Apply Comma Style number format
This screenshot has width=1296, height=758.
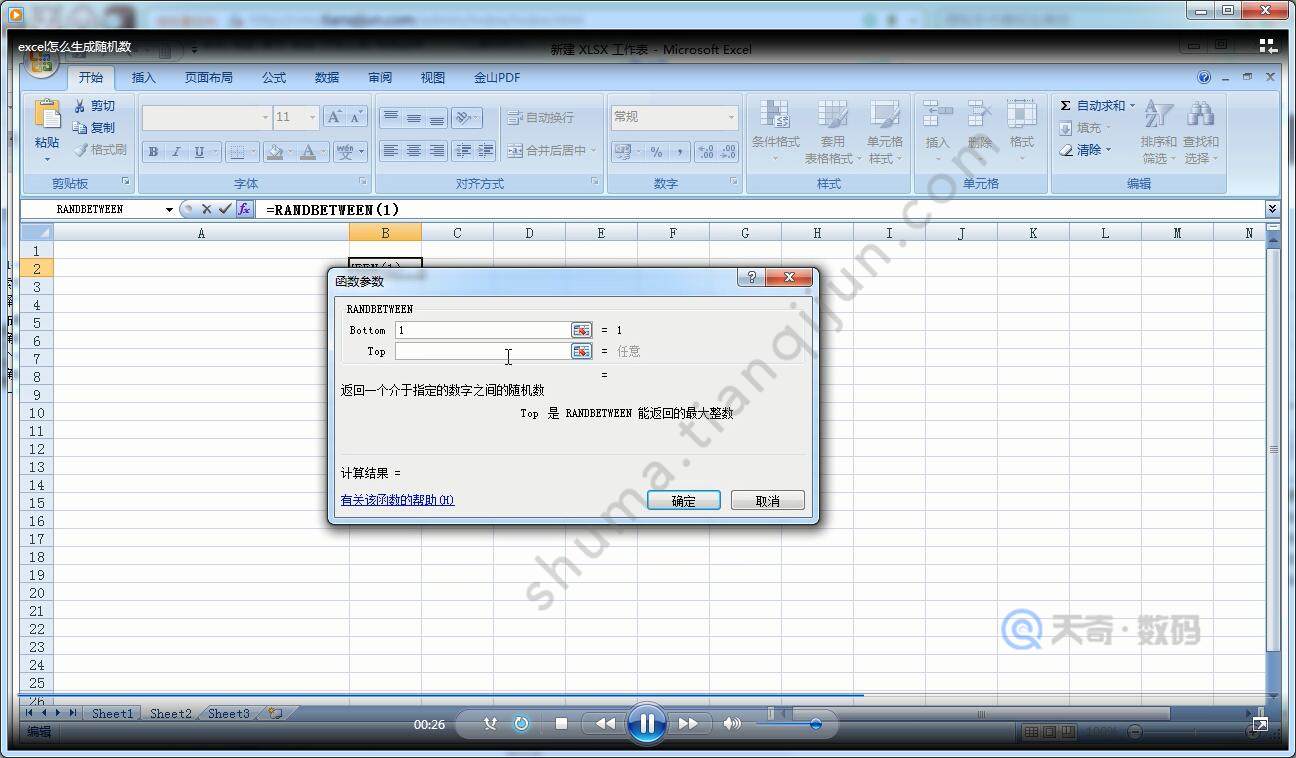[x=679, y=152]
